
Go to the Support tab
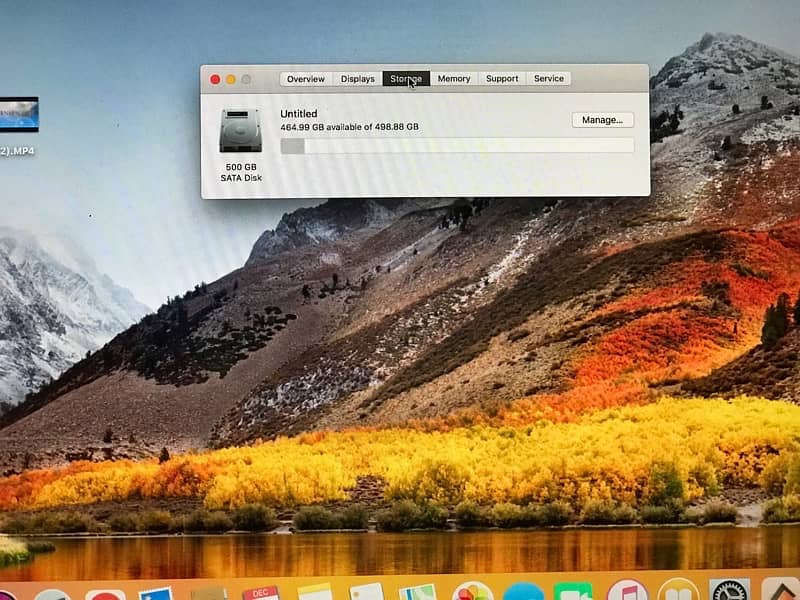coord(502,79)
